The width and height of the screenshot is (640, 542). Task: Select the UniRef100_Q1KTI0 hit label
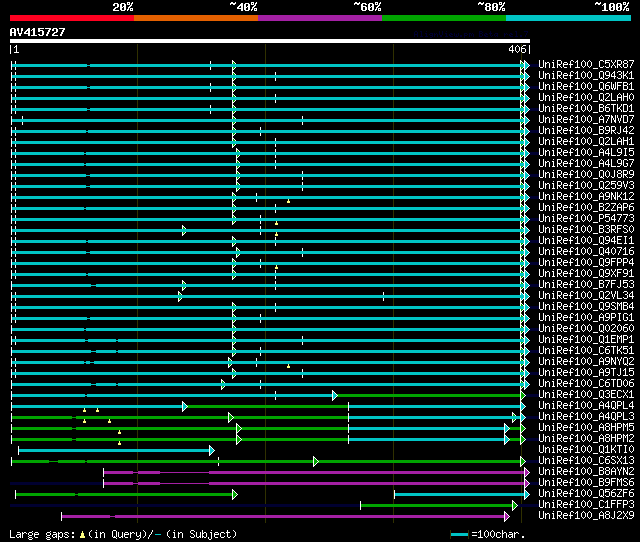tap(586, 450)
